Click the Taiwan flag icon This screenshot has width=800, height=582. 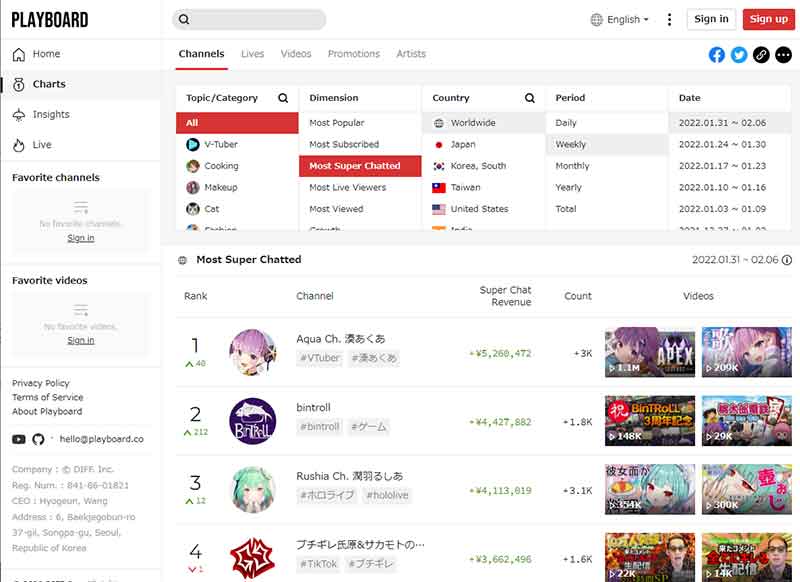pyautogui.click(x=439, y=187)
